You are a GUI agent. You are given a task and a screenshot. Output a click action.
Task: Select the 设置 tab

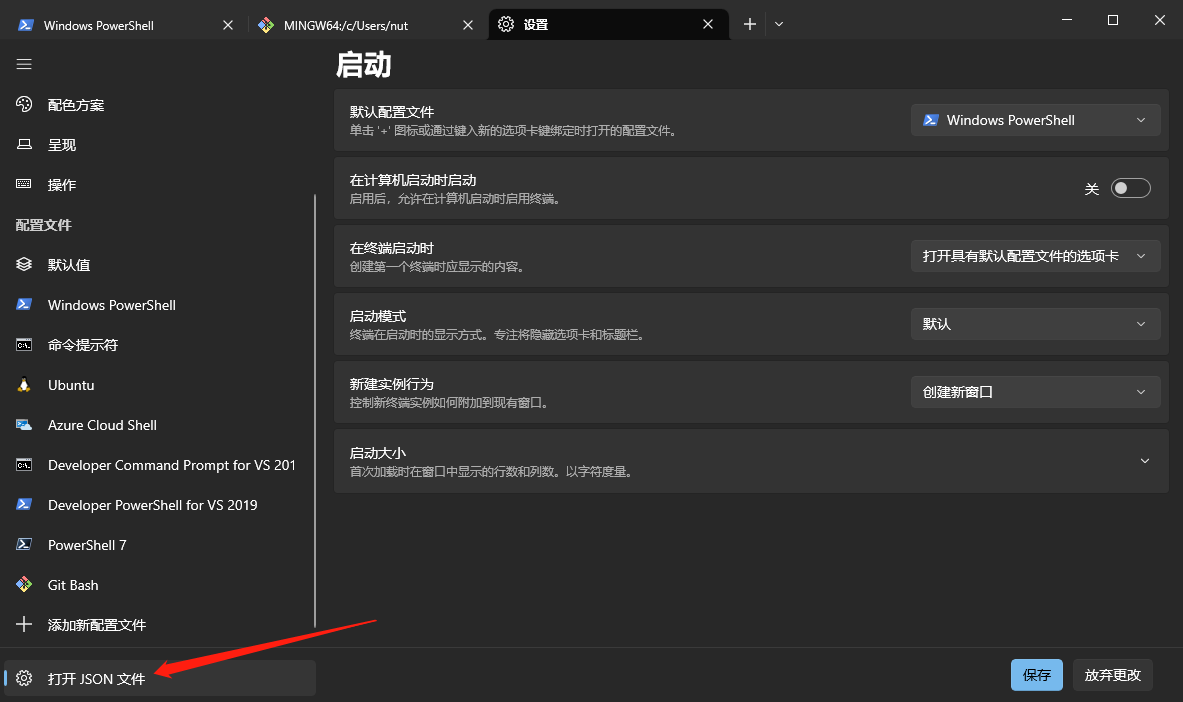(x=609, y=25)
